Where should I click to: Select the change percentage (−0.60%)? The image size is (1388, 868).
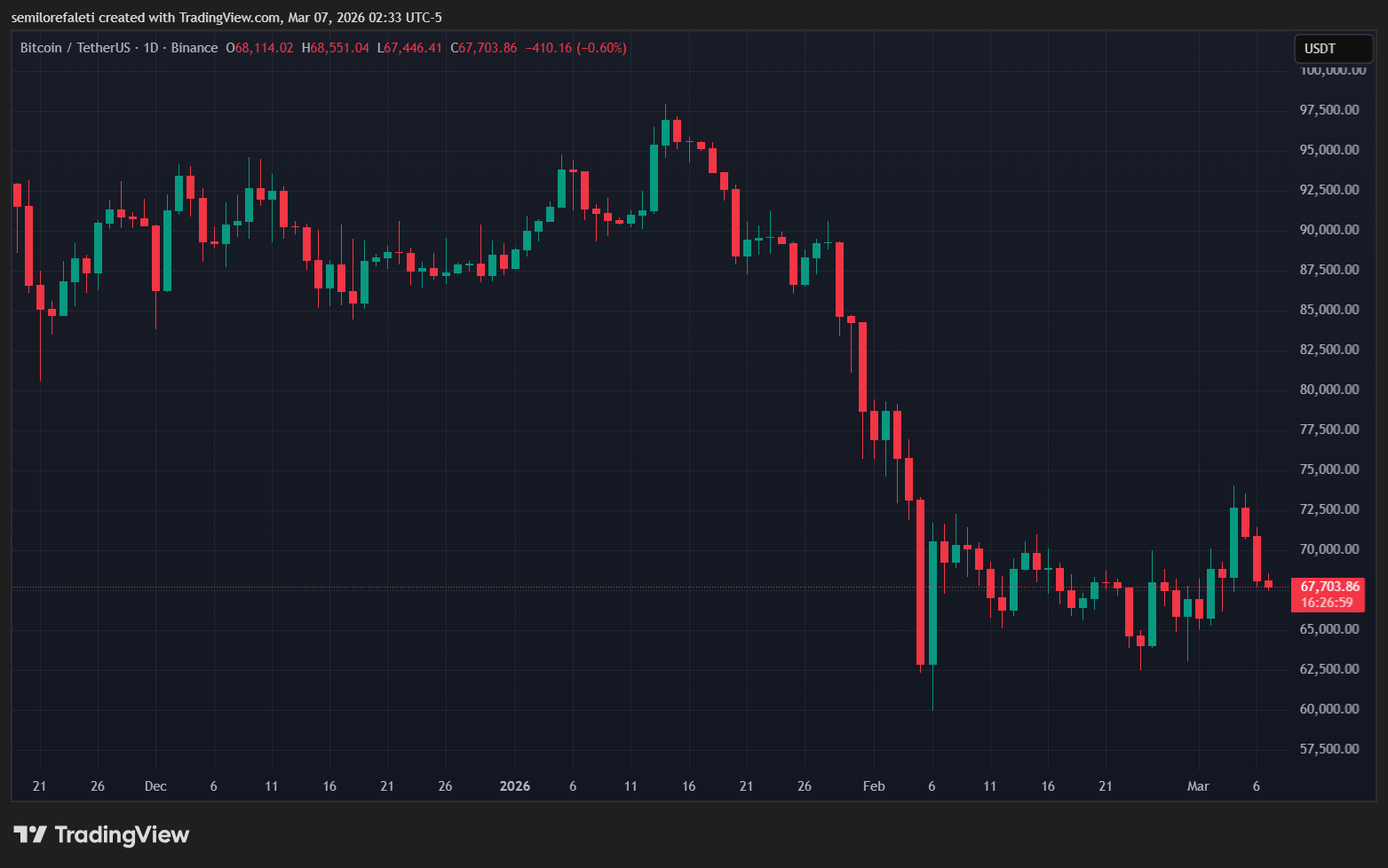click(x=601, y=48)
